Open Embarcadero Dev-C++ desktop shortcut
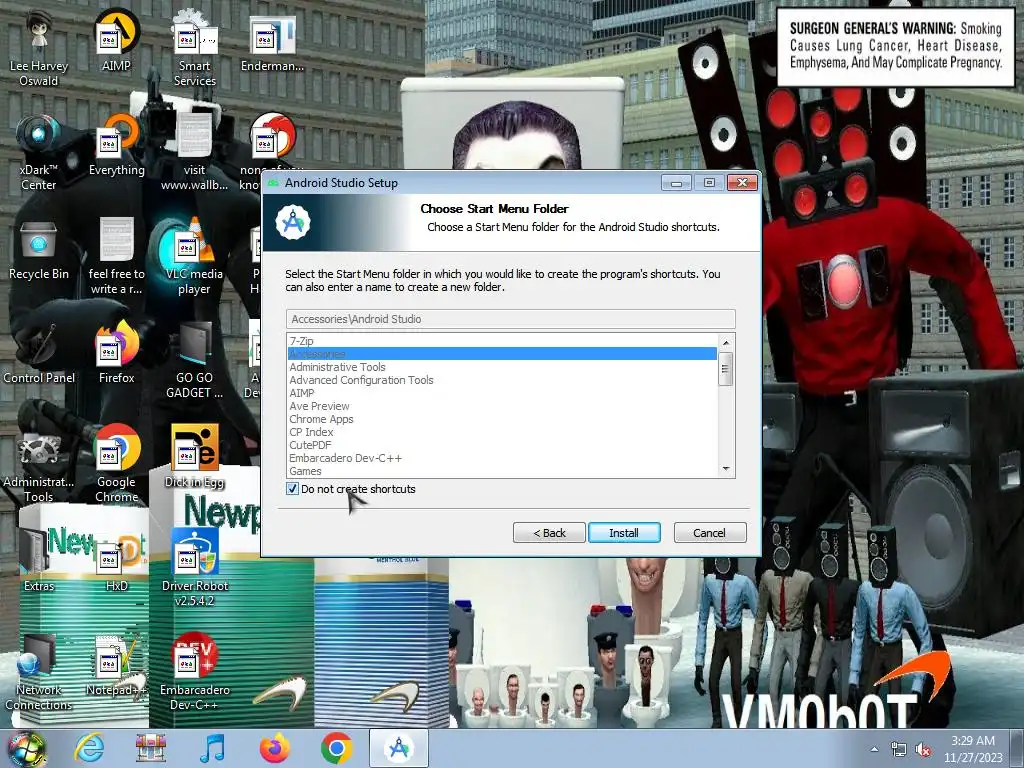The image size is (1024, 768). coord(194,673)
